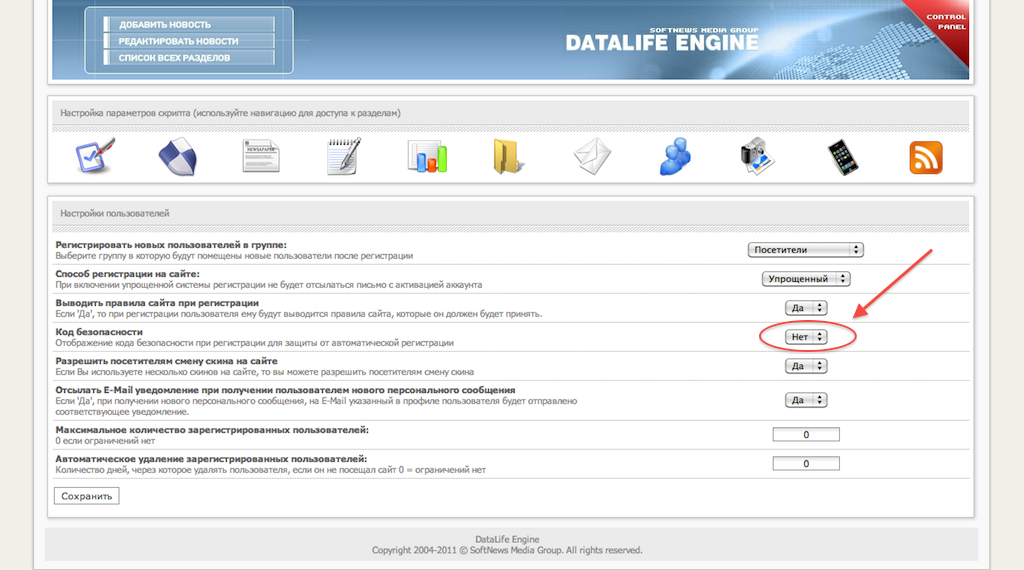Open the notepad with pencil icon
The image size is (1024, 570).
[x=343, y=157]
